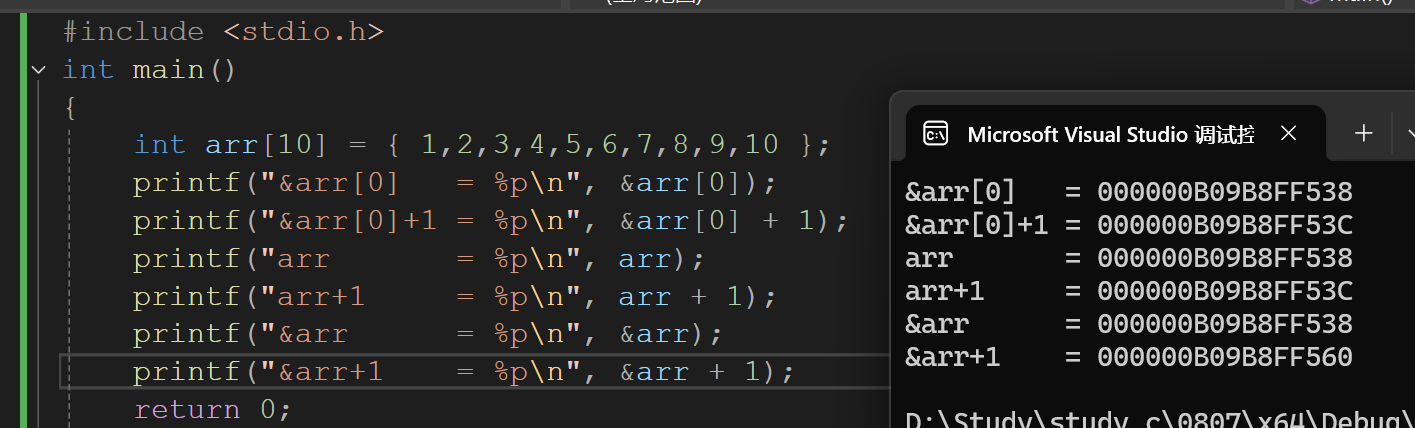Click the int arr[10] declaration line
Image resolution: width=1415 pixels, height=428 pixels.
[483, 145]
